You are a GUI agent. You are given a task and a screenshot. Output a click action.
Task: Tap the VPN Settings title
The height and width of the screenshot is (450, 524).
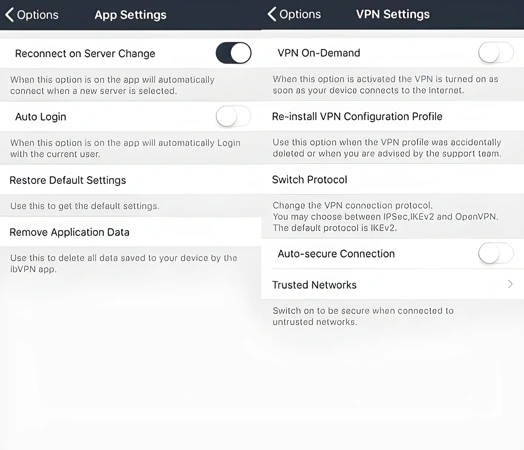[393, 14]
